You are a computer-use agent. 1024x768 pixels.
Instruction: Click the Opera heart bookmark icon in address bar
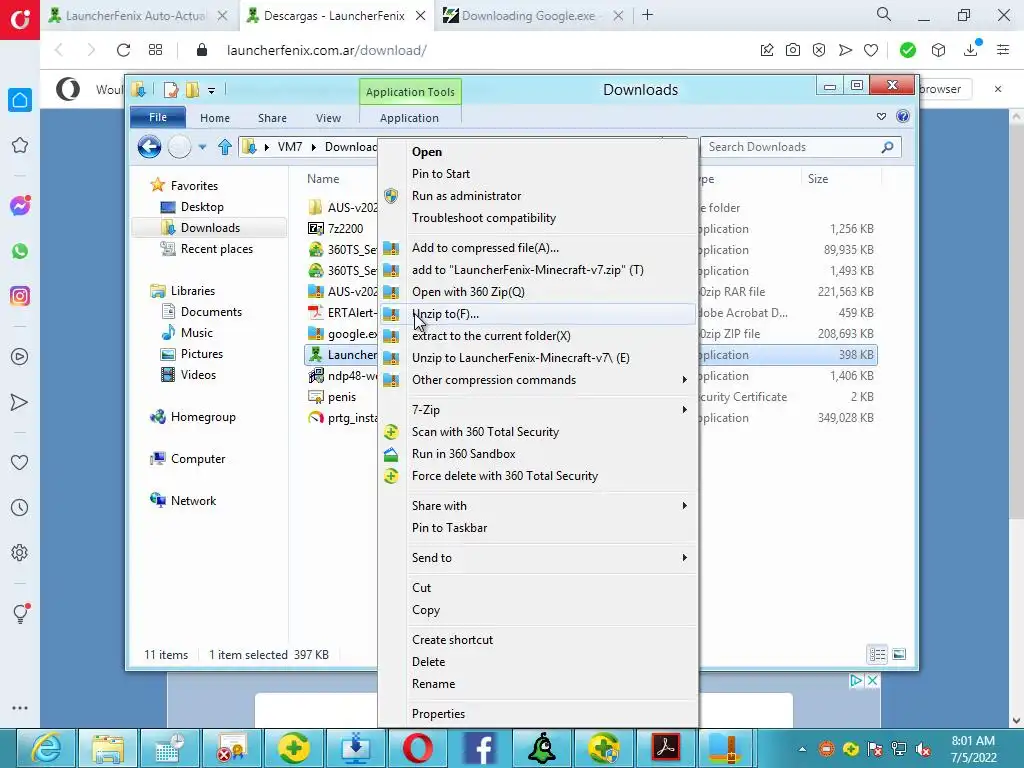[871, 50]
